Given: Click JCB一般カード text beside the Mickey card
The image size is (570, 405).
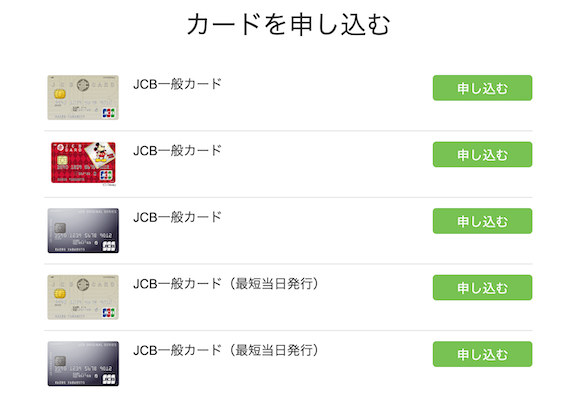Looking at the screenshot, I should (x=177, y=151).
